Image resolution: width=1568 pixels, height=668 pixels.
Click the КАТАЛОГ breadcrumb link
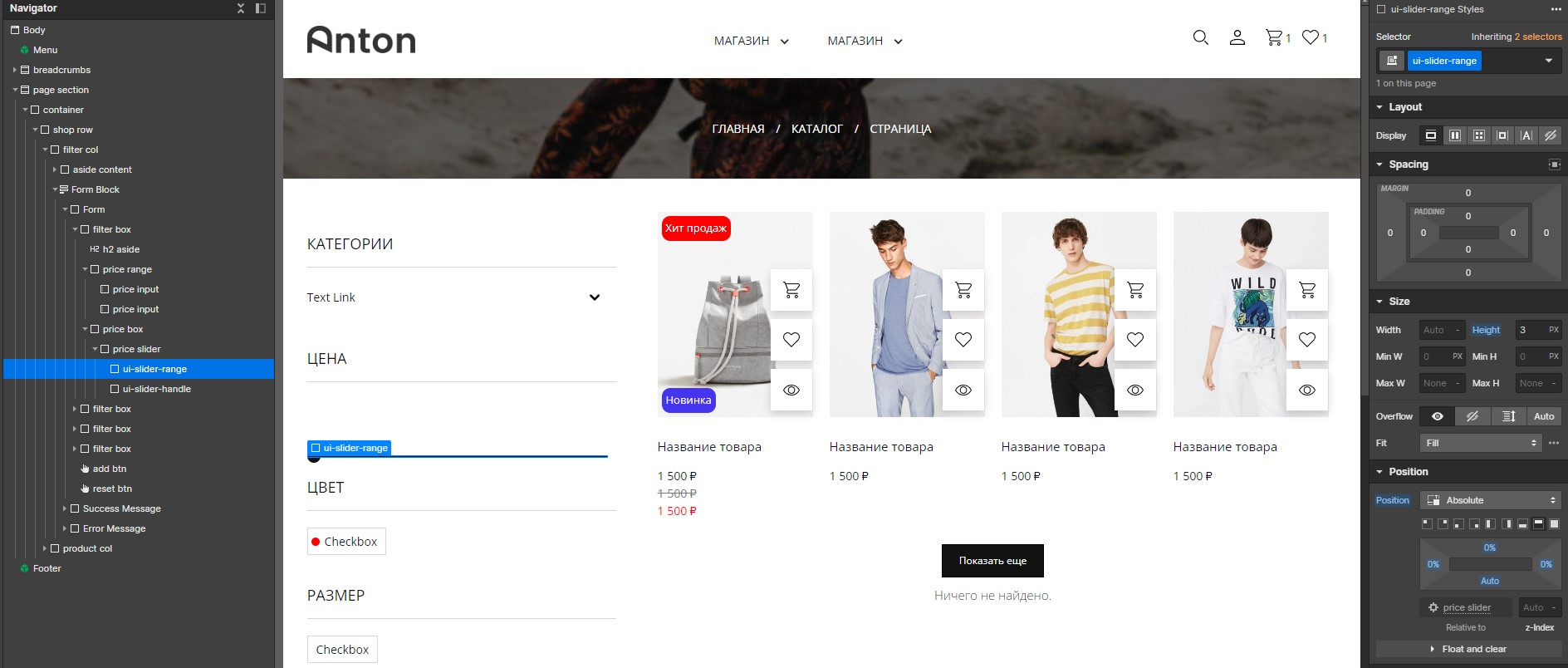pos(816,129)
